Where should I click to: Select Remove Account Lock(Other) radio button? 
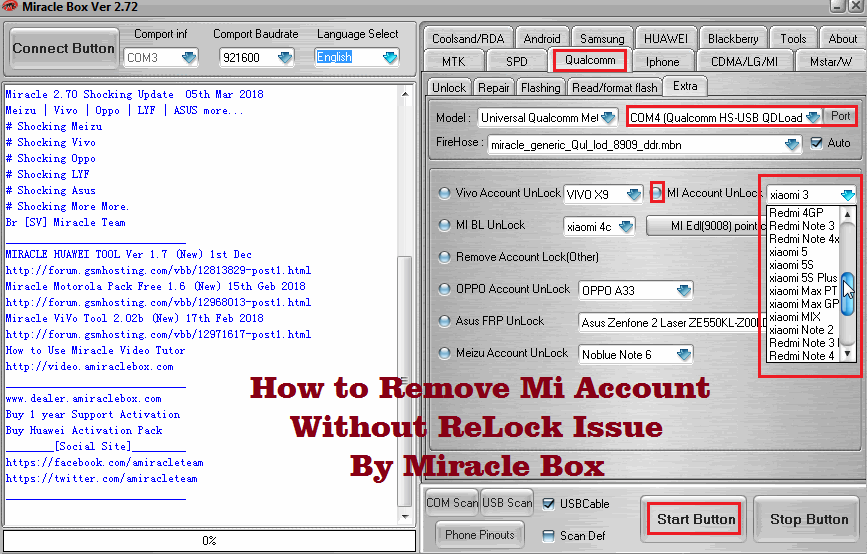(444, 257)
